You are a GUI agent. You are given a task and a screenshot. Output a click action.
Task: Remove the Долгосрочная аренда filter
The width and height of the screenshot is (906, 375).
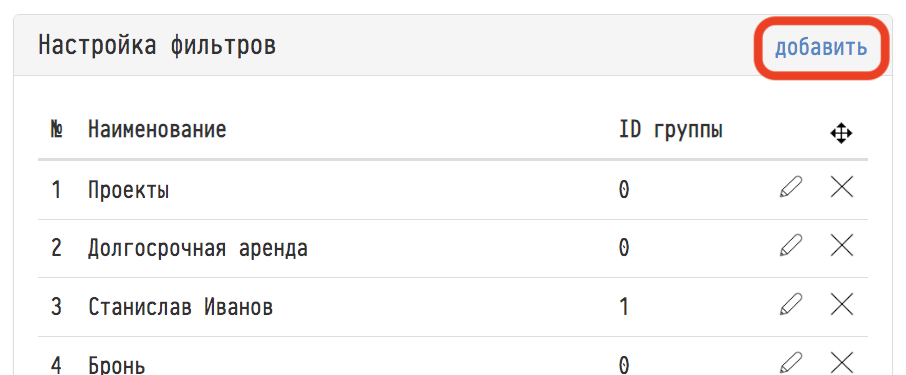tap(842, 246)
